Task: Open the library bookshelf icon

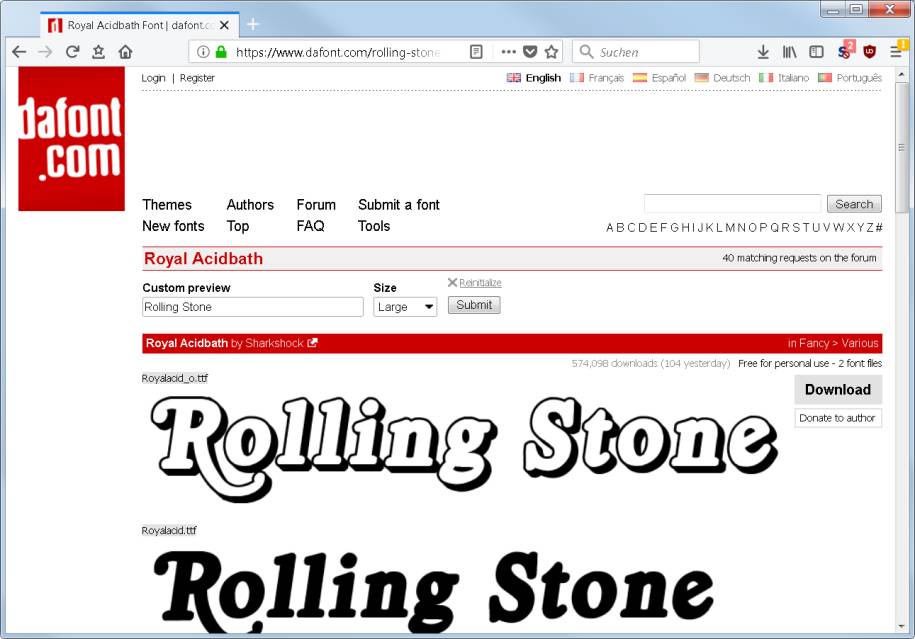Action: (789, 52)
